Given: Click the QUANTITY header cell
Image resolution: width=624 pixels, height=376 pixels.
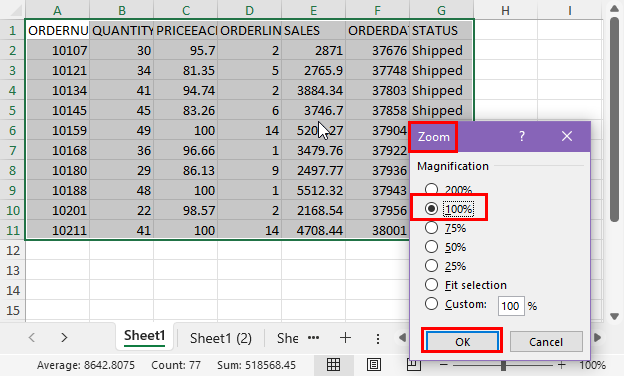Looking at the screenshot, I should (x=122, y=30).
